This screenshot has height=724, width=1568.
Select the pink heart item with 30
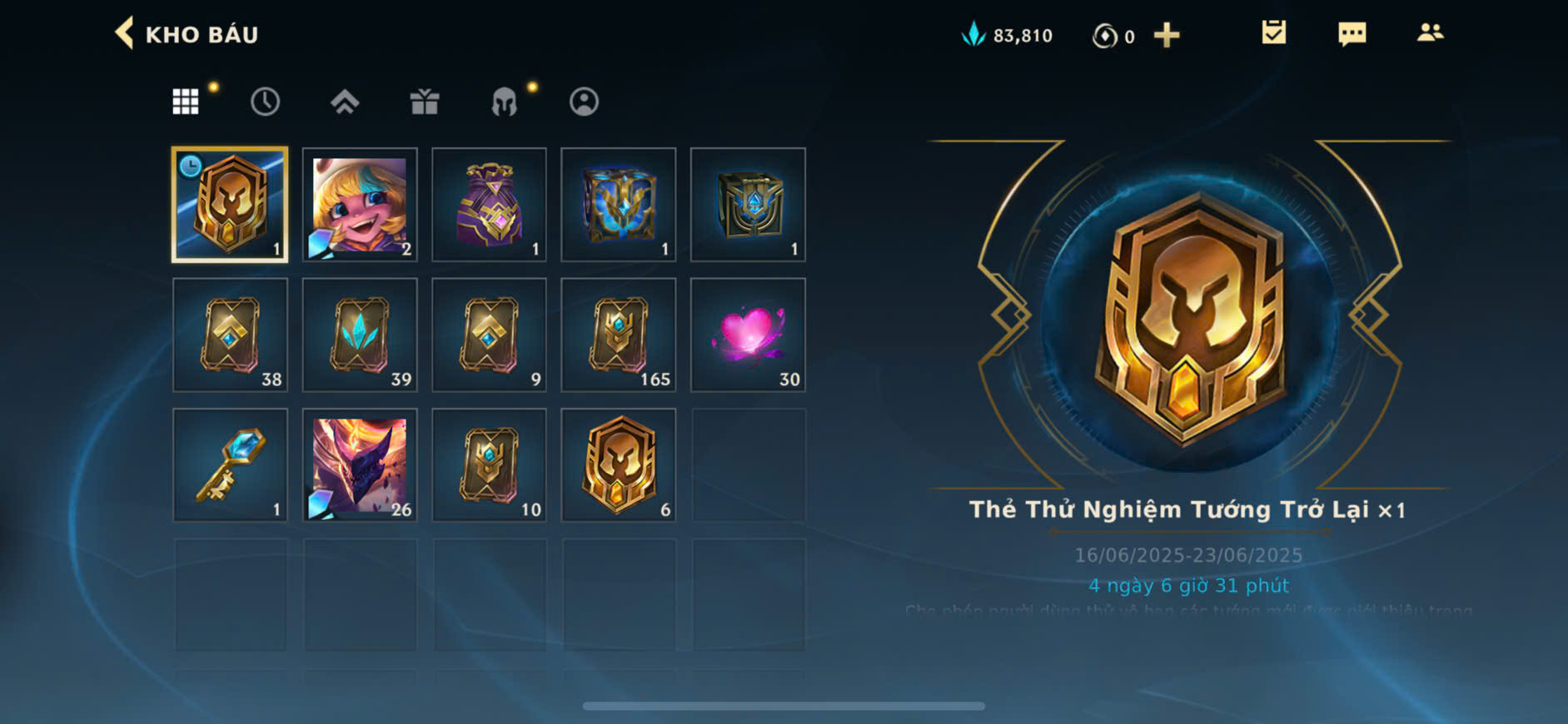point(748,335)
